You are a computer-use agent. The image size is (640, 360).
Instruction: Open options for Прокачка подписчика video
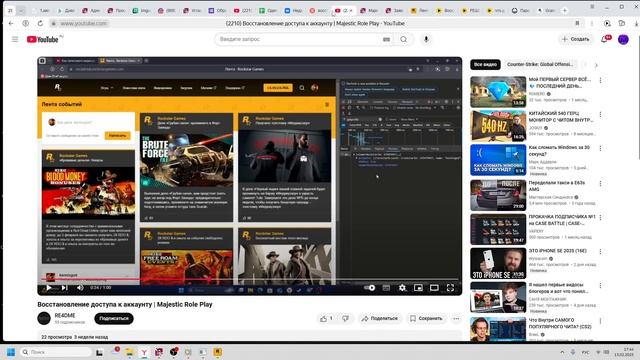(600, 218)
